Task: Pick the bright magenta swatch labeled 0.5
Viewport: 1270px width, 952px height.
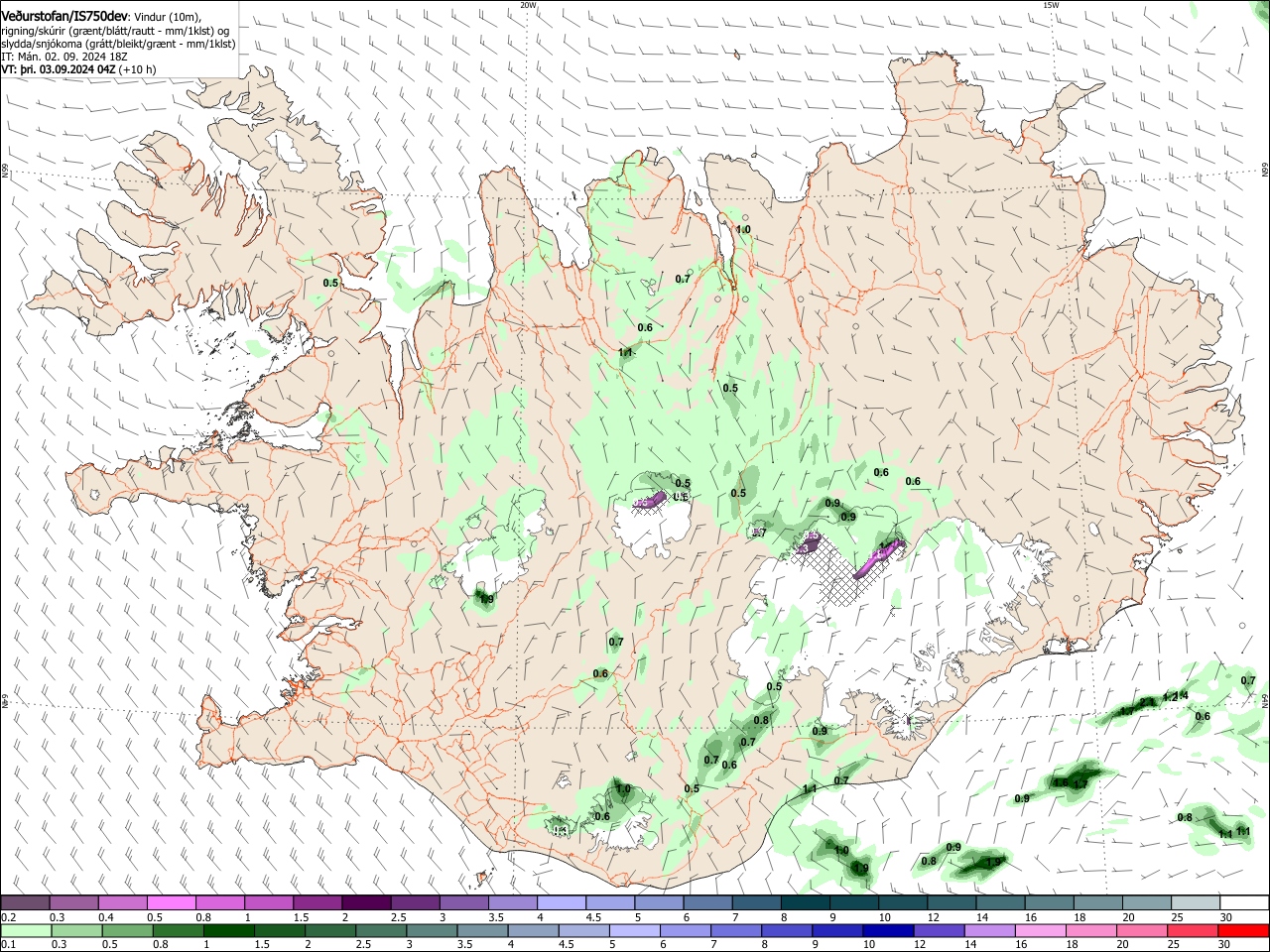Action: [x=171, y=902]
